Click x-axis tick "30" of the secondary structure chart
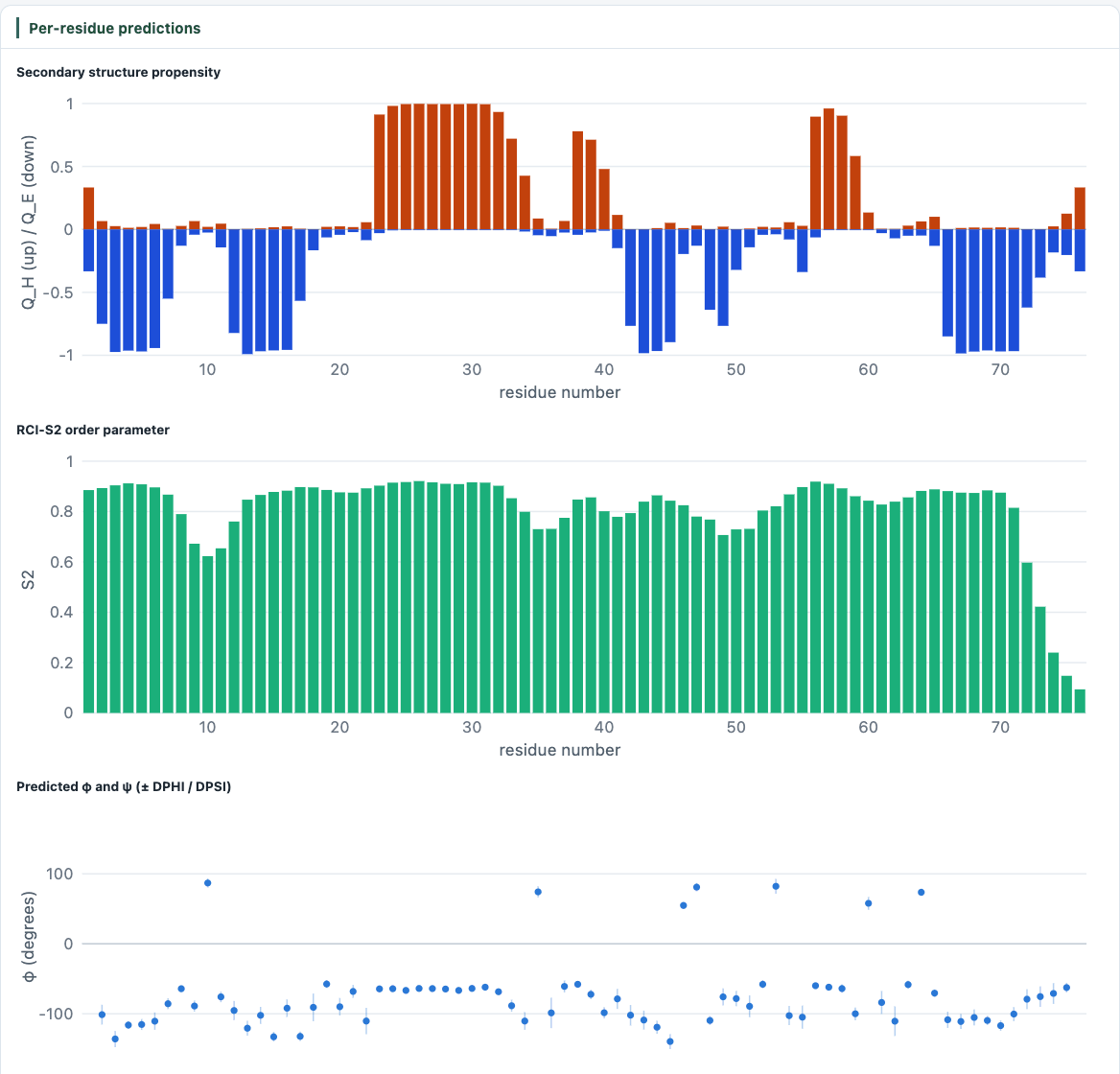The width and height of the screenshot is (1120, 1074). pyautogui.click(x=472, y=369)
